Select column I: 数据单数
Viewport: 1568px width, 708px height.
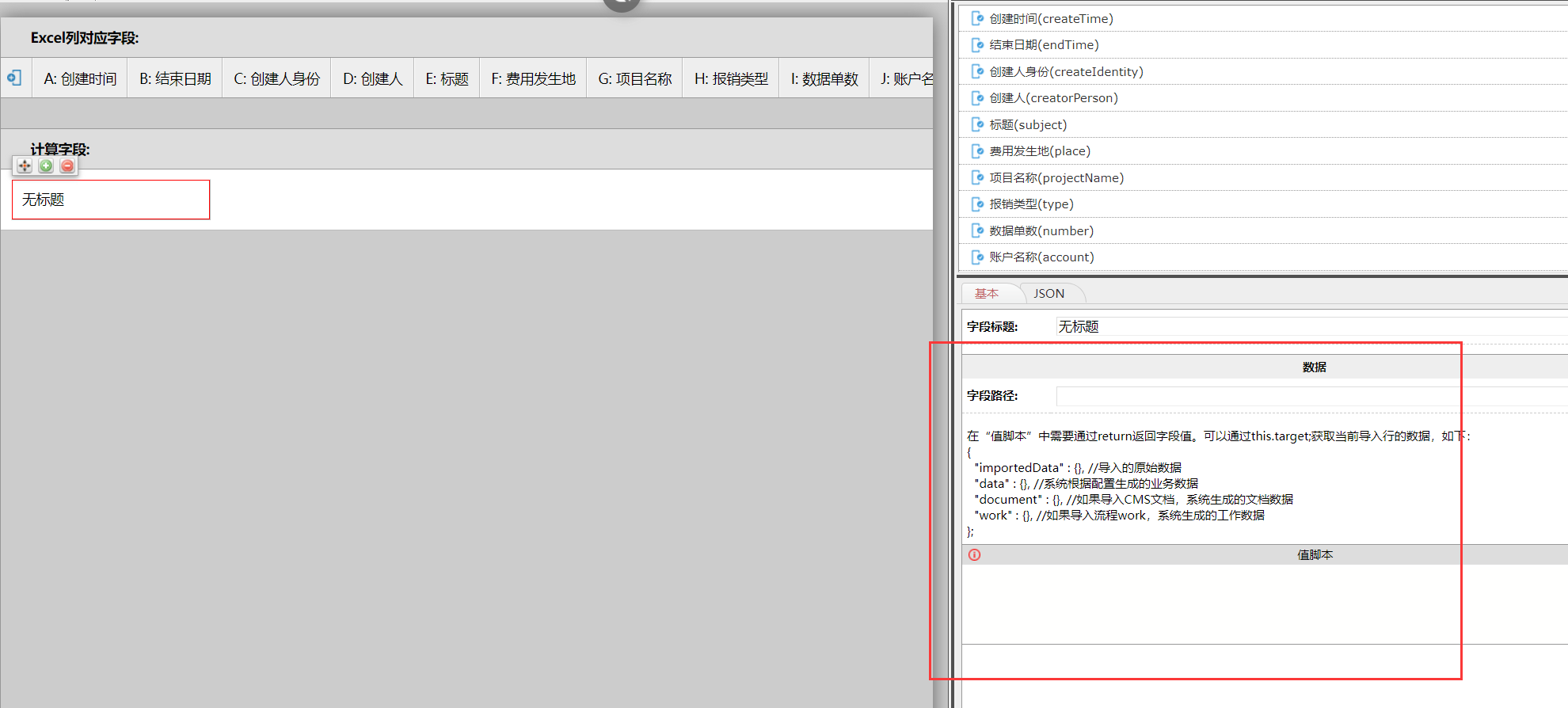[824, 78]
